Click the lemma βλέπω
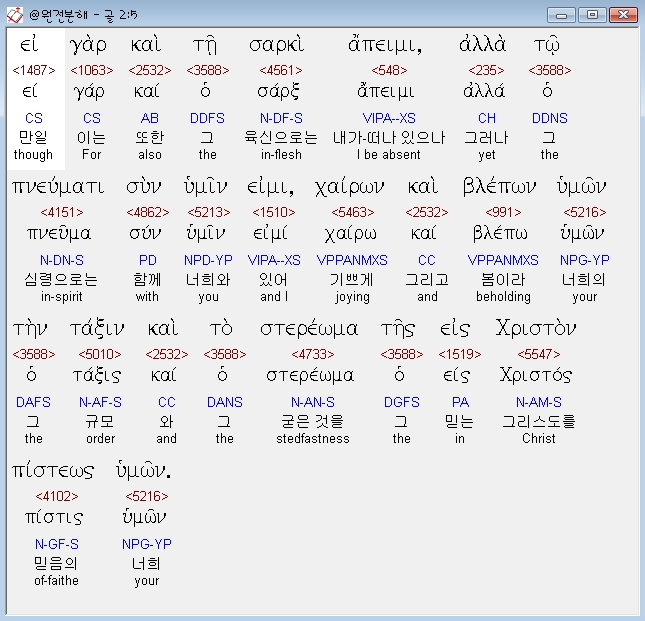Screen dimensions: 645x621 click(500, 233)
